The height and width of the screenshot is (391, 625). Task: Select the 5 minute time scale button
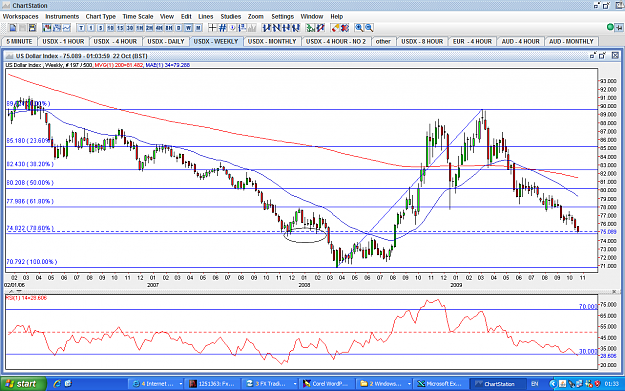coord(100,28)
